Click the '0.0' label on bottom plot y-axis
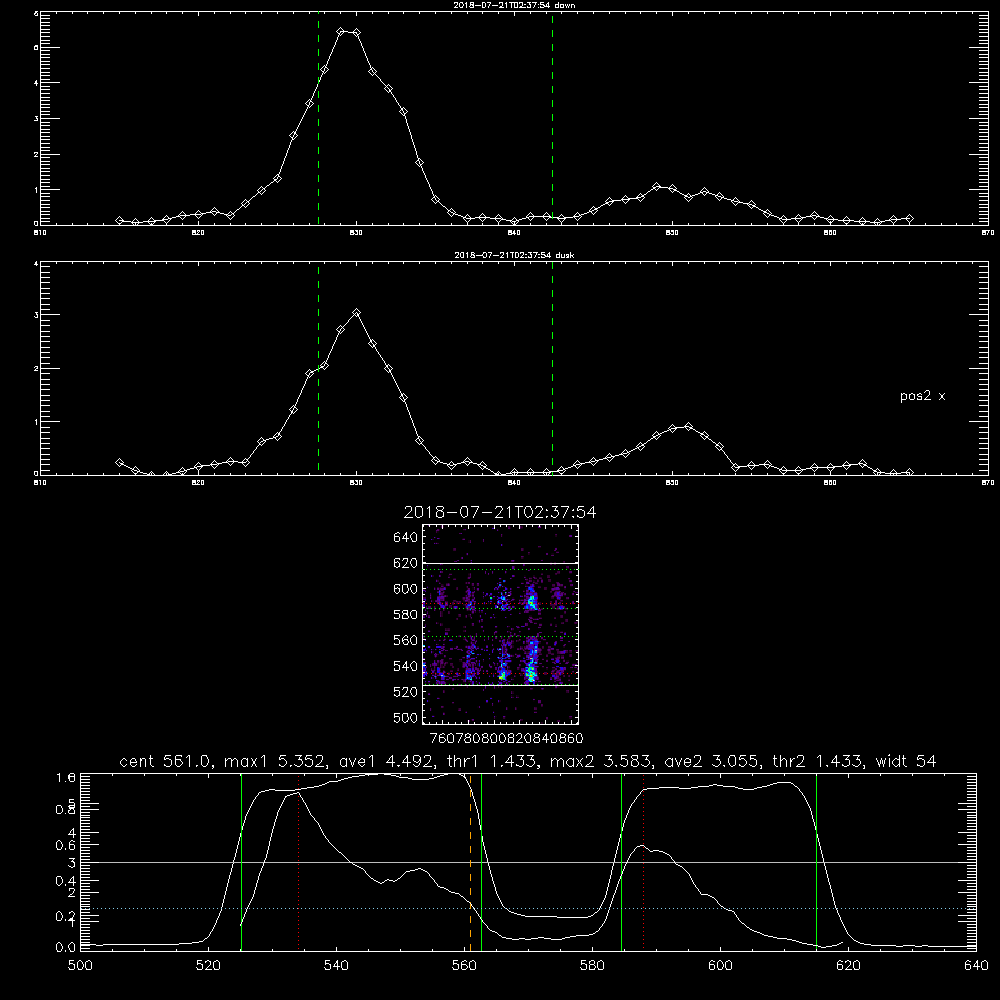 point(66,947)
